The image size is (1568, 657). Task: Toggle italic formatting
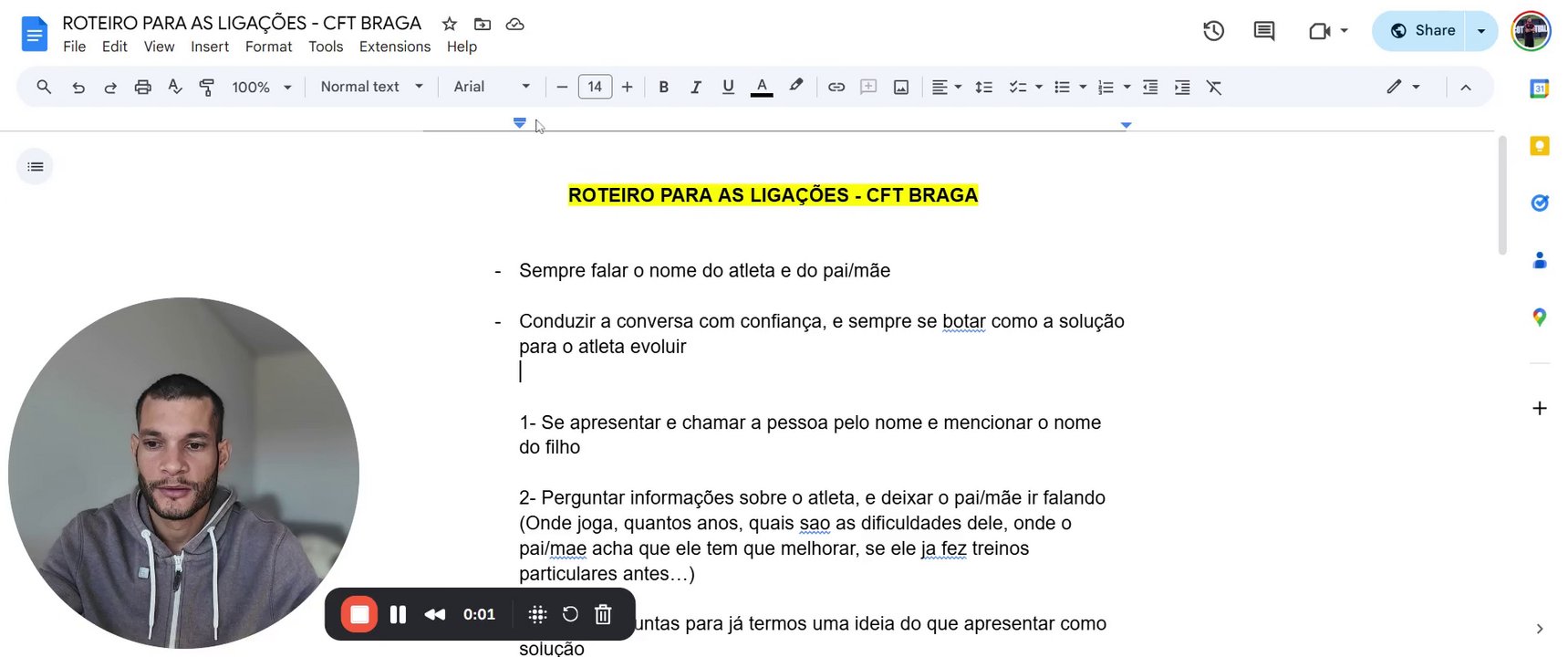(696, 88)
